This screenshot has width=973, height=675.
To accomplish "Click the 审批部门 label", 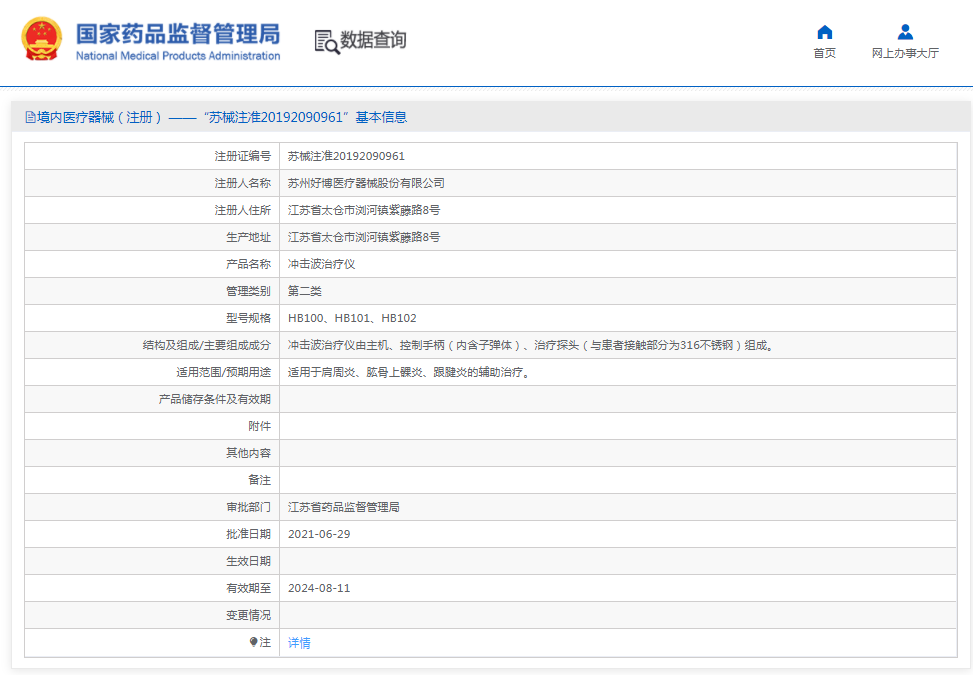I will click(248, 507).
